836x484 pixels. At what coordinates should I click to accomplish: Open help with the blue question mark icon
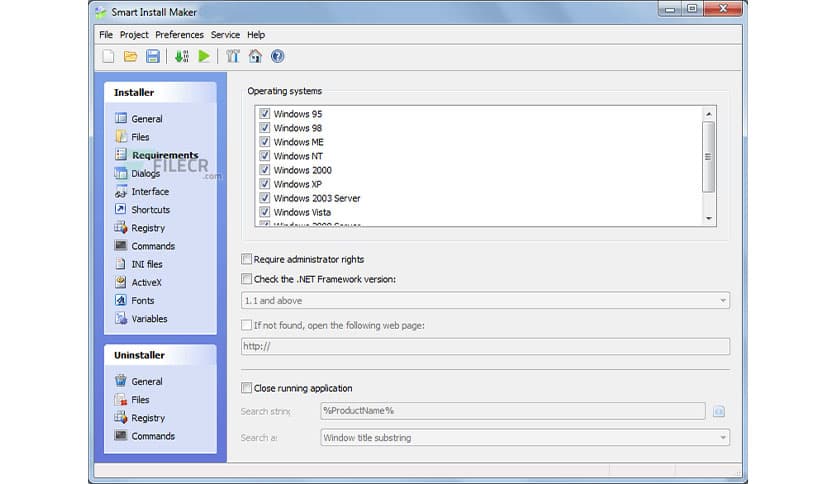[277, 57]
